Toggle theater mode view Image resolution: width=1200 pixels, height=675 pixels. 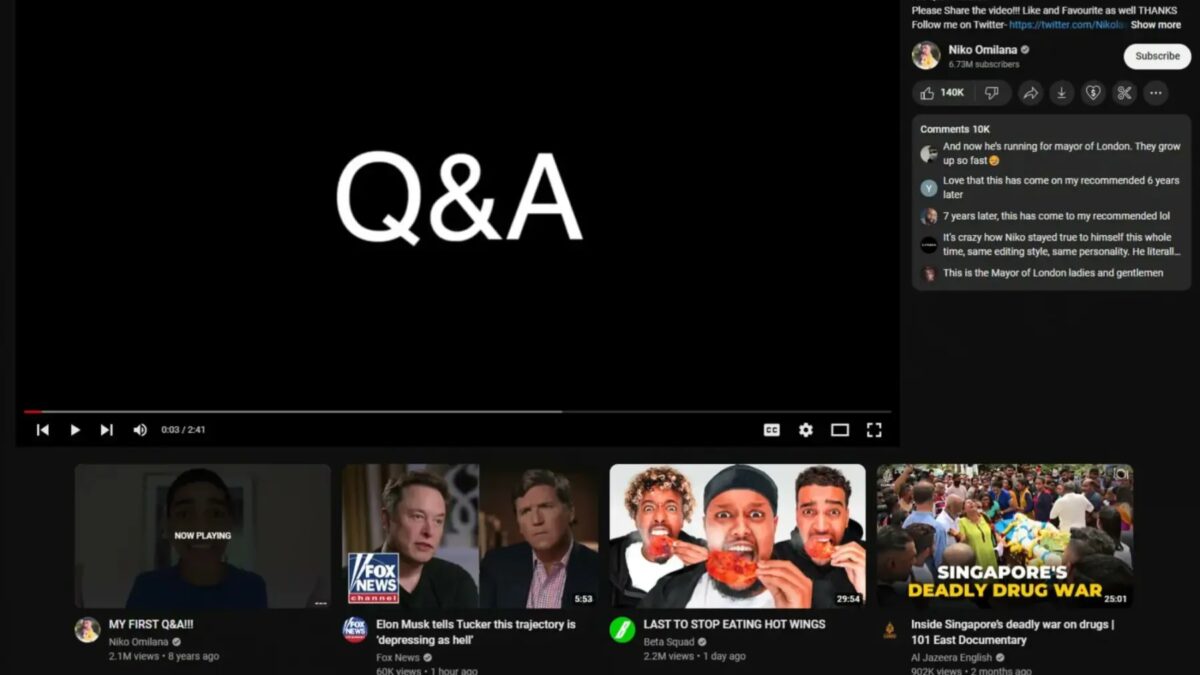click(x=840, y=430)
